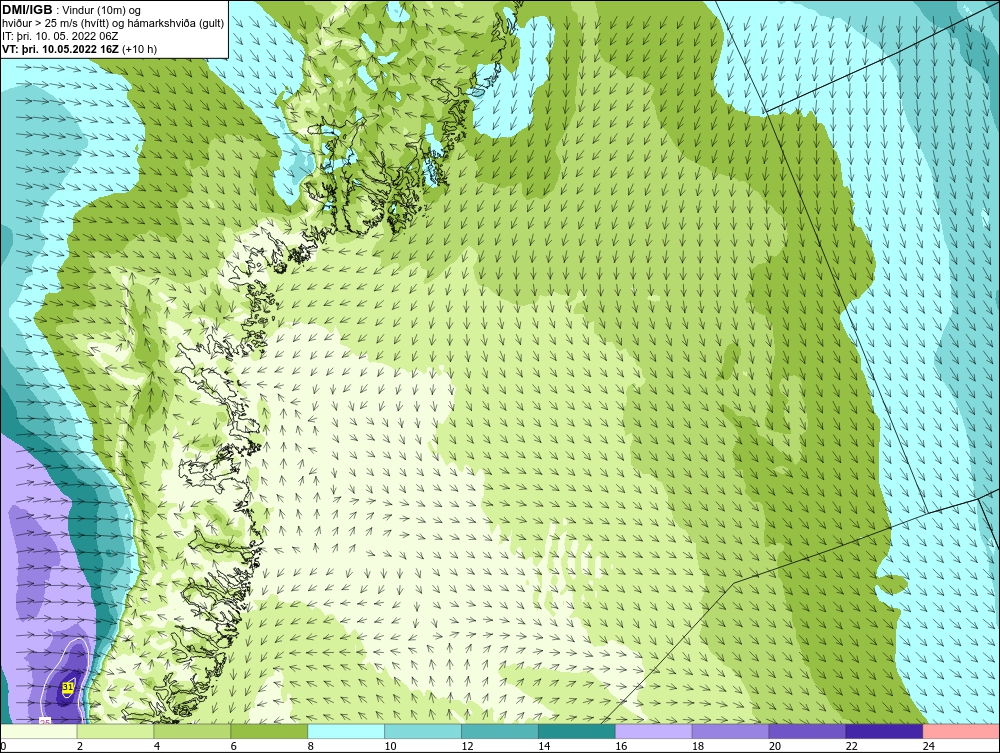Click the 16–18 m/s lavender legend swatch

(x=654, y=731)
